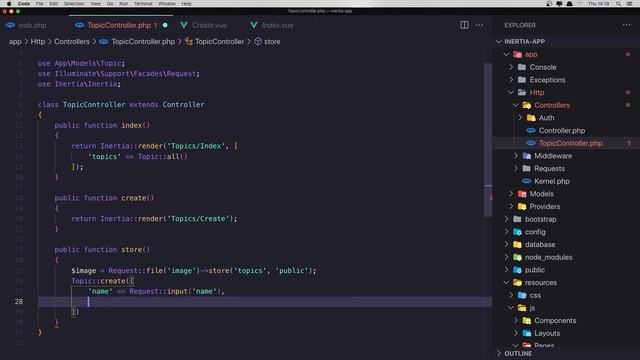Expand the Console folder chevron

[x=511, y=67]
